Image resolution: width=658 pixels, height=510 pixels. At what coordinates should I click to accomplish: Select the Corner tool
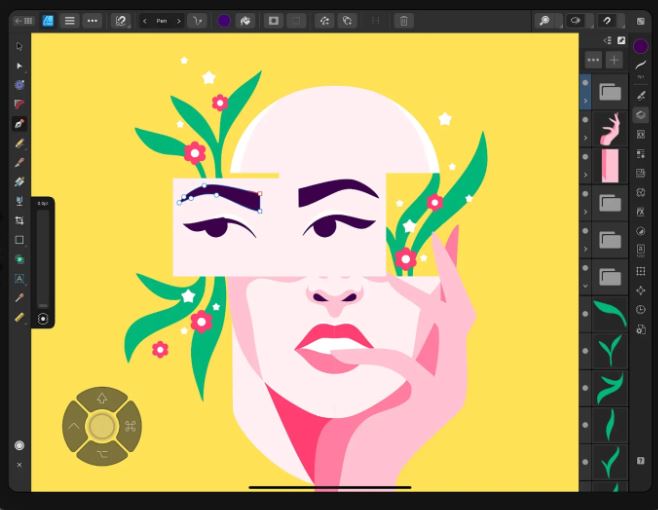coord(19,104)
